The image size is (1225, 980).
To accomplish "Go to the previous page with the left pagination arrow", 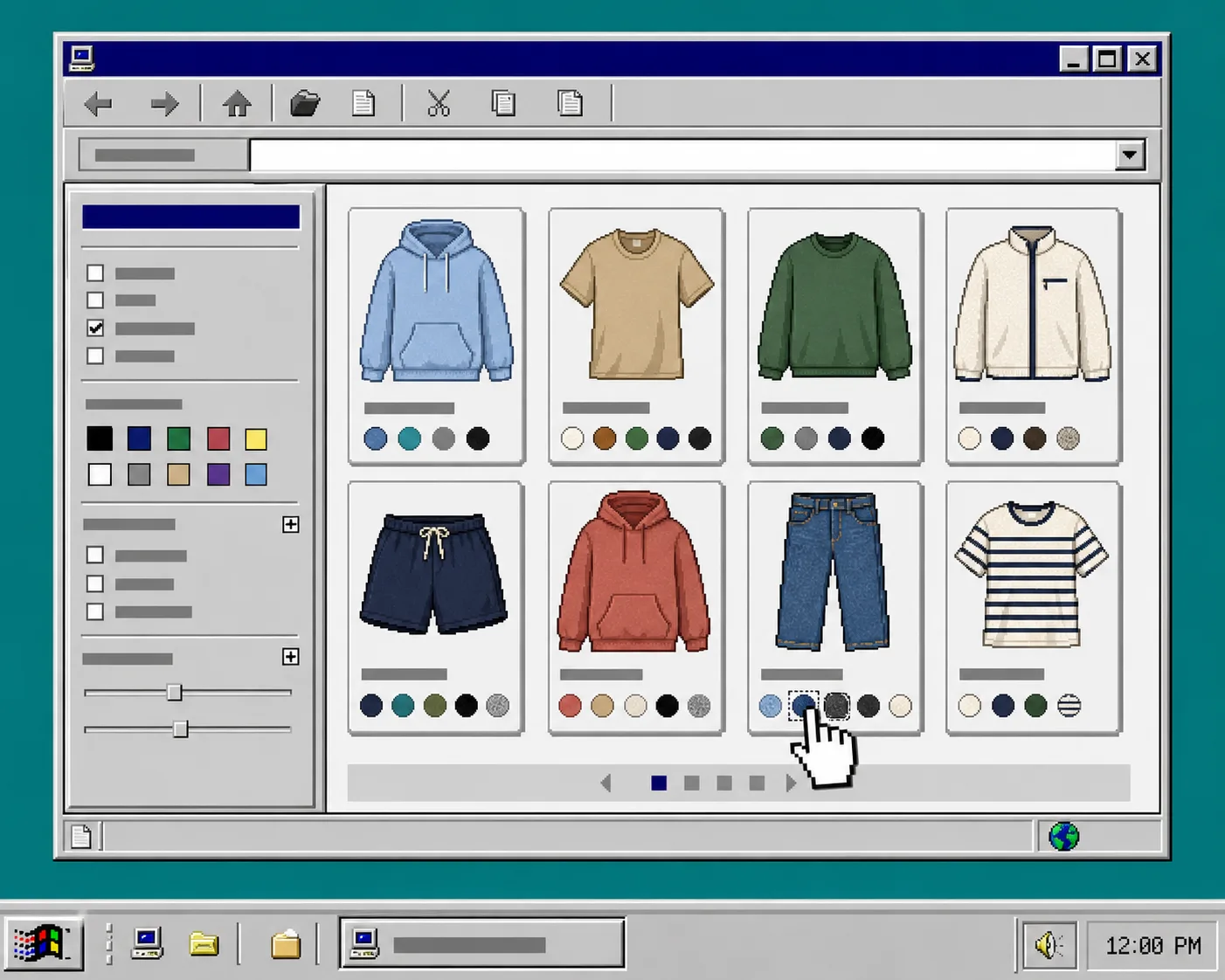I will (606, 783).
